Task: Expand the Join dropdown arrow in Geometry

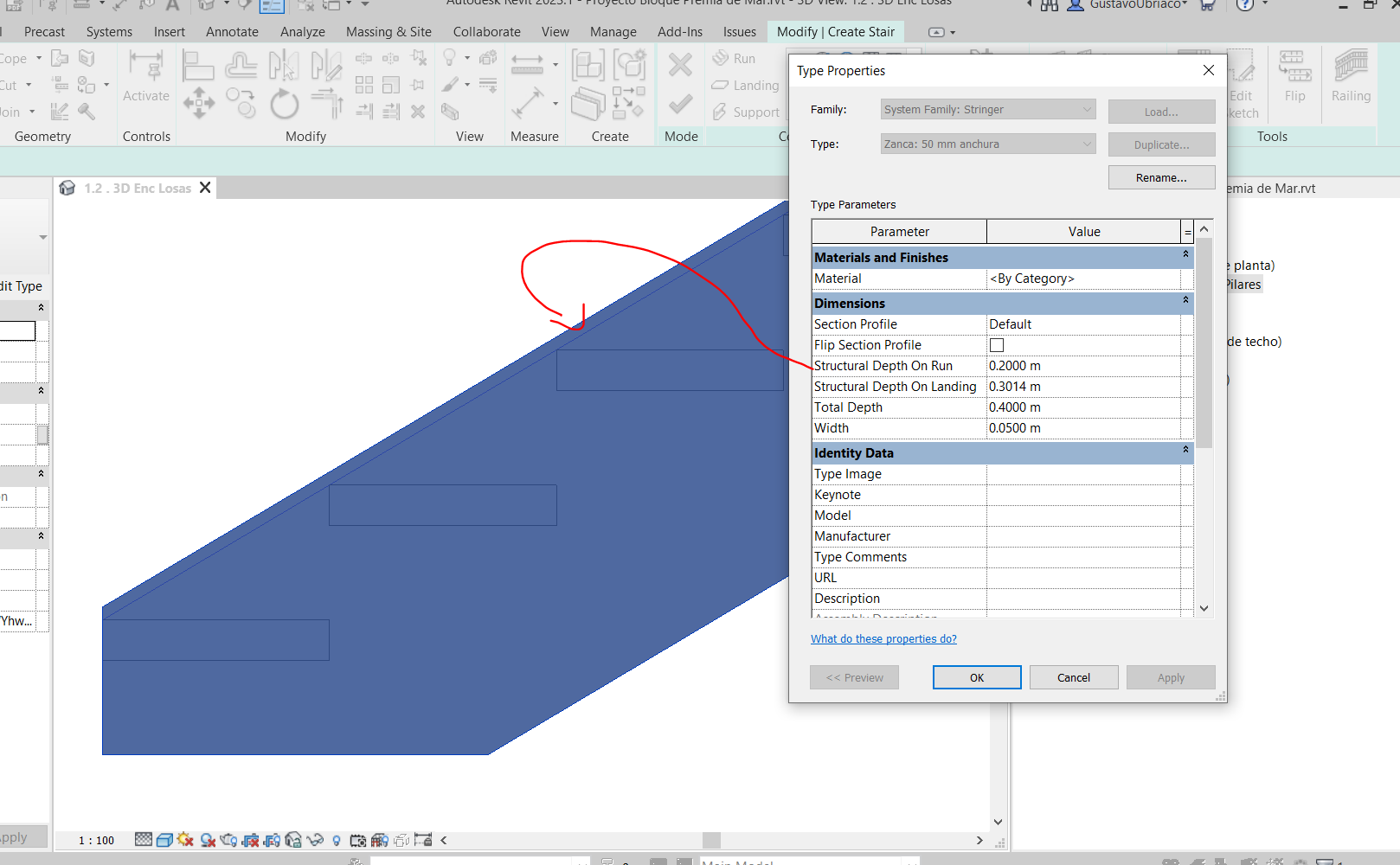Action: (x=32, y=112)
